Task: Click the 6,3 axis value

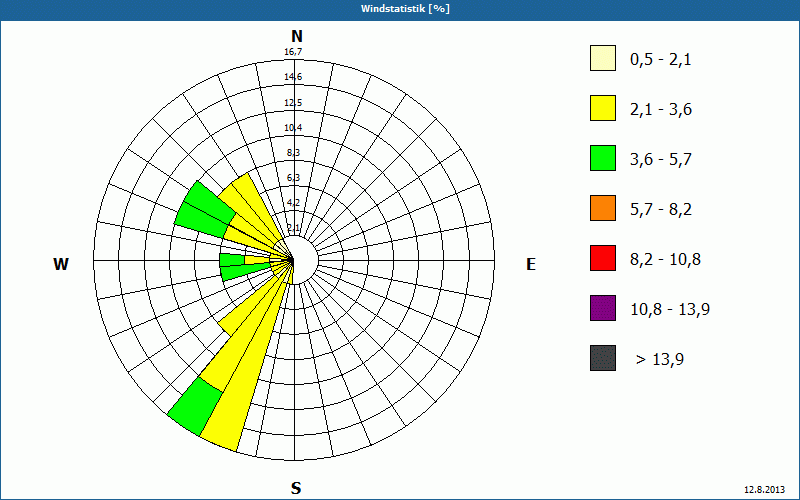Action: 293,178
